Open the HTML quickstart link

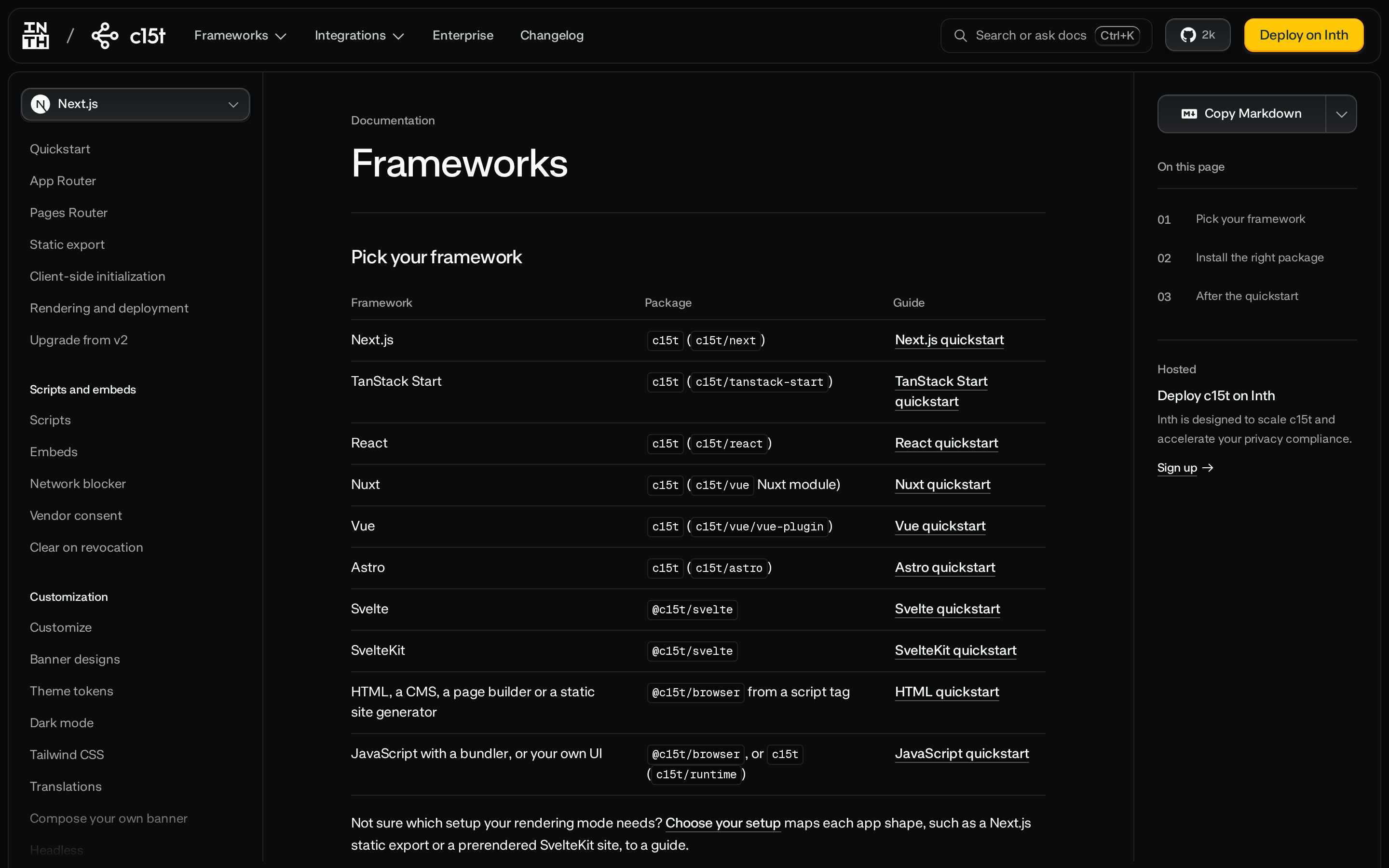click(947, 692)
